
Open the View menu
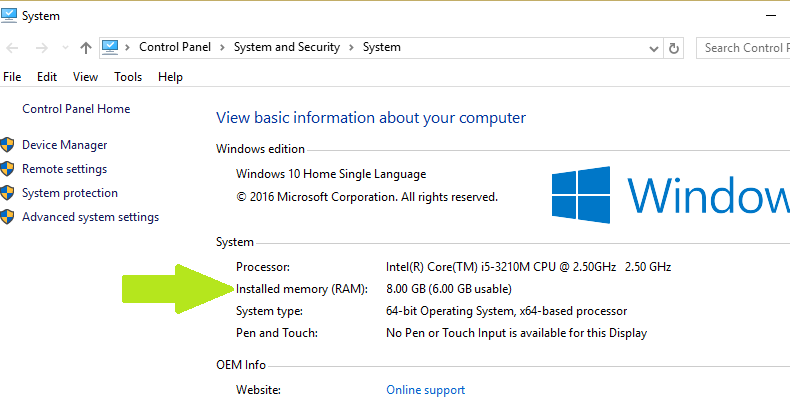point(85,77)
